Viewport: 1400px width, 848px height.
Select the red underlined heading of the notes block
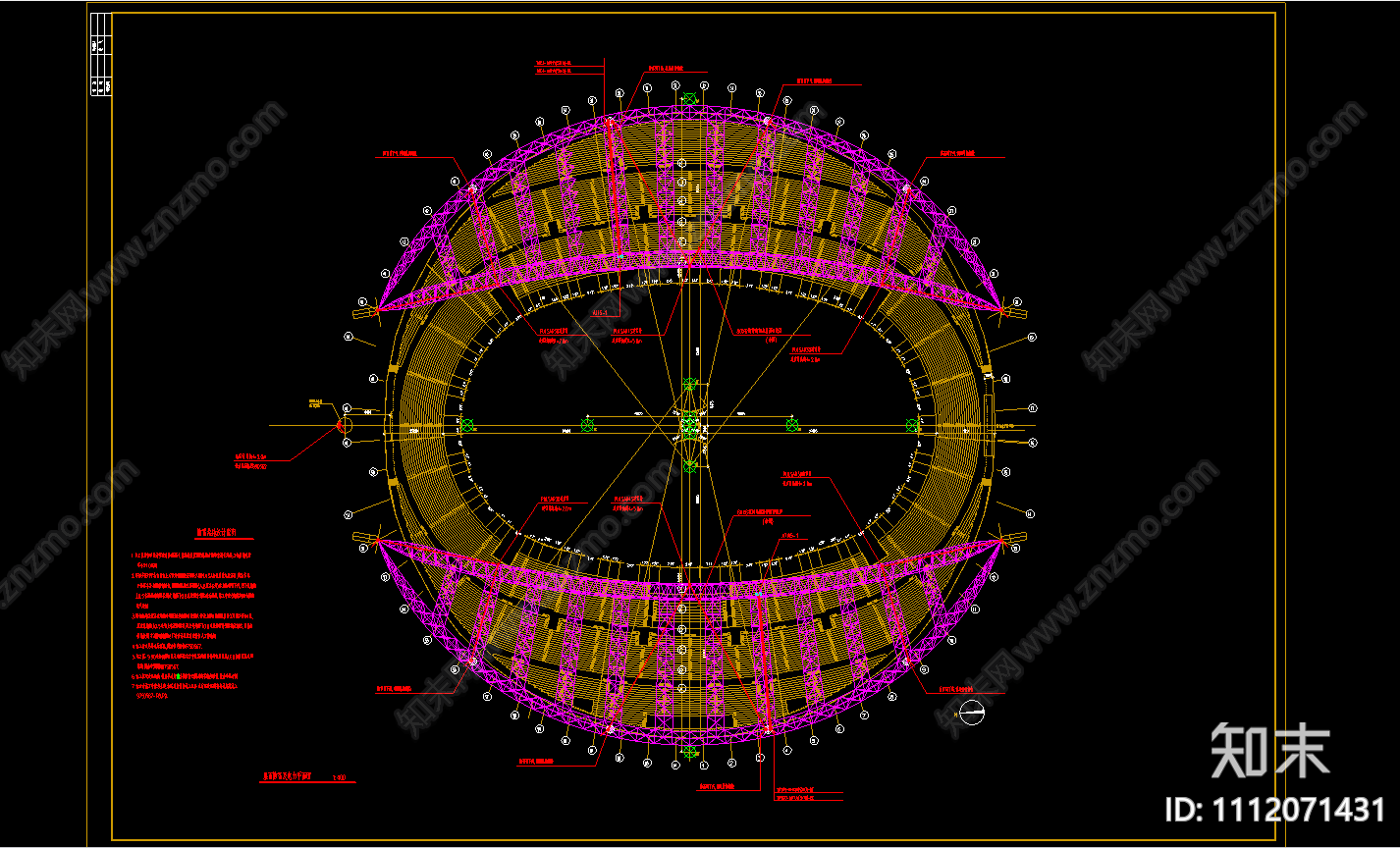pos(224,535)
